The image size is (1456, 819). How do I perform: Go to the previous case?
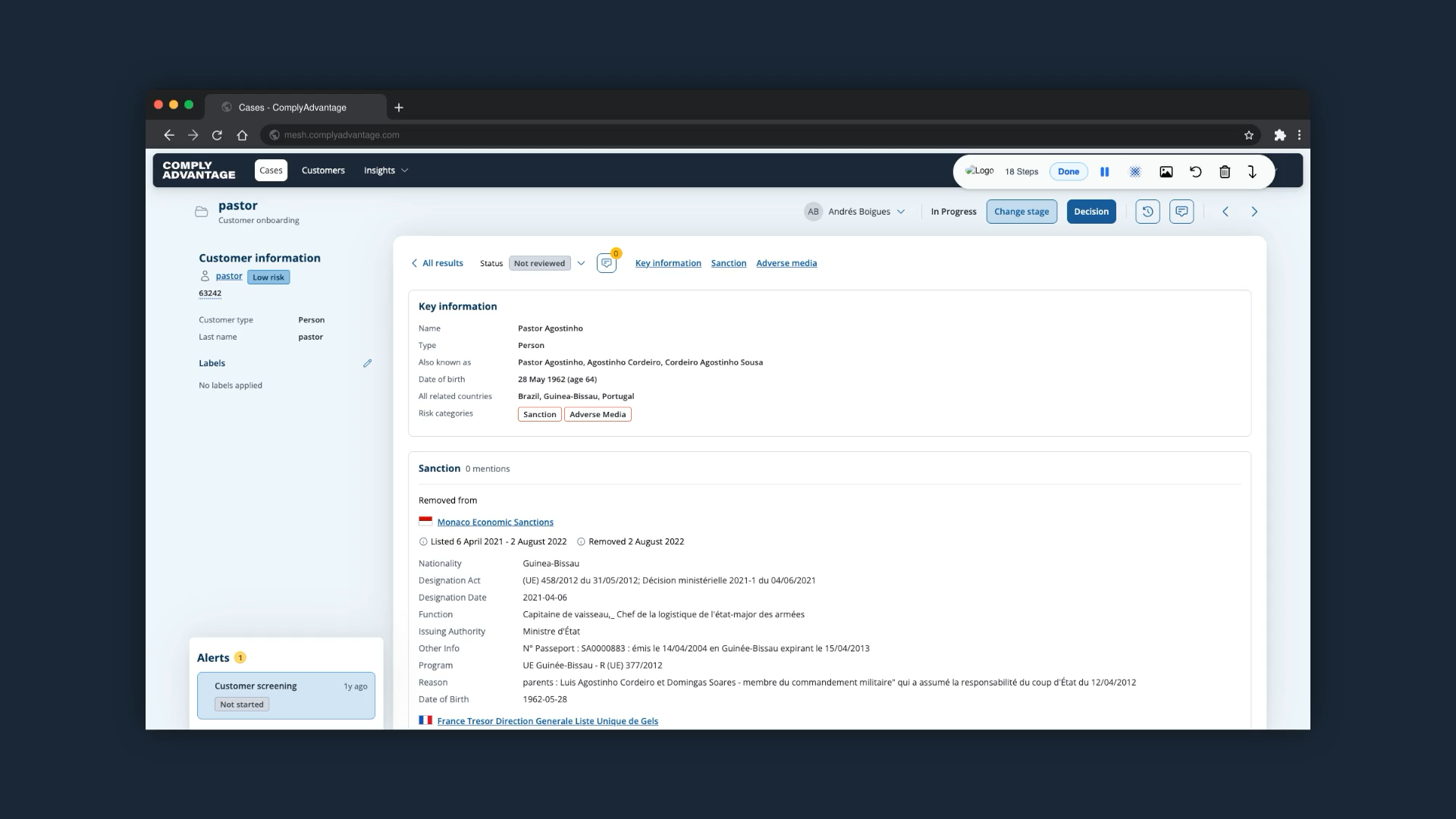tap(1225, 212)
